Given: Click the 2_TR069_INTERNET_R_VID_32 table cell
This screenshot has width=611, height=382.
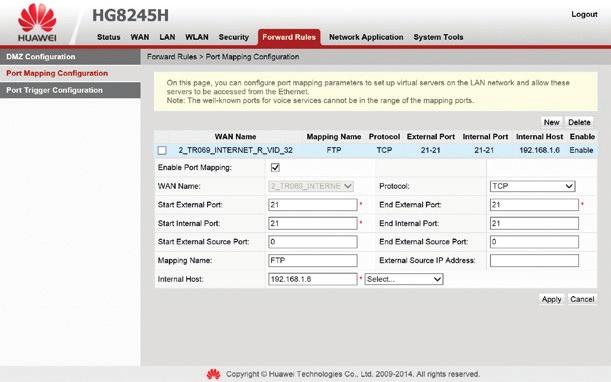Looking at the screenshot, I should click(235, 150).
